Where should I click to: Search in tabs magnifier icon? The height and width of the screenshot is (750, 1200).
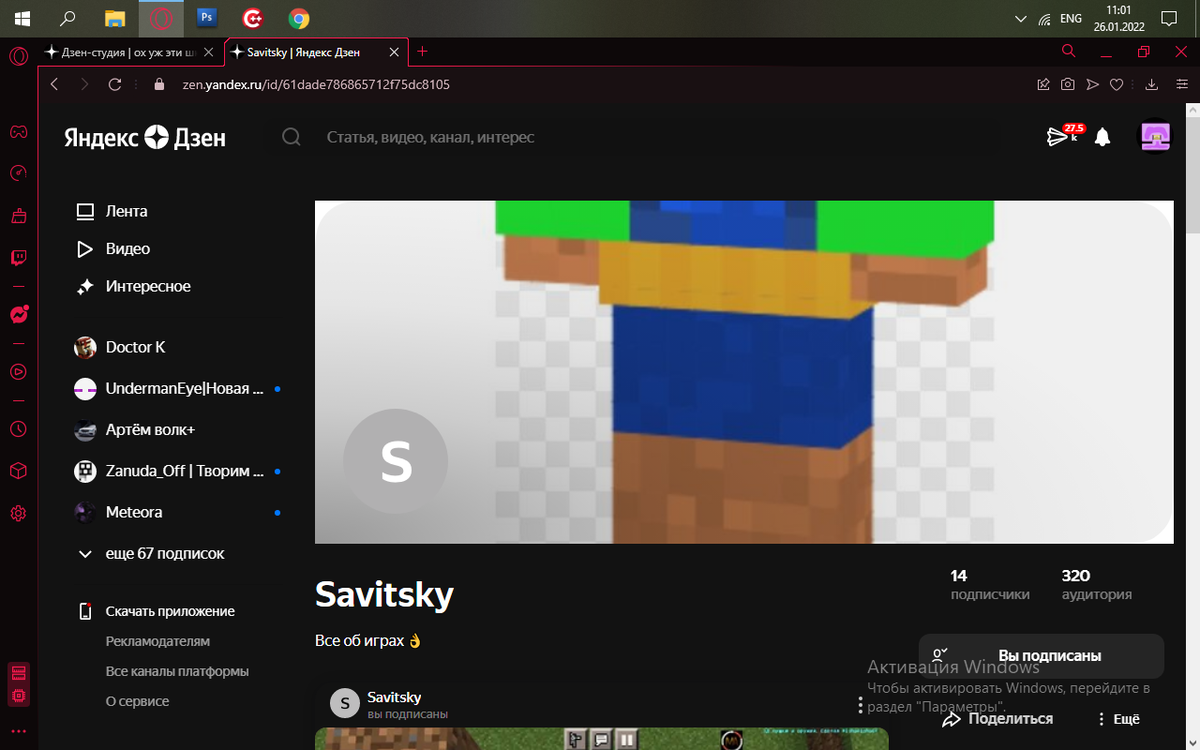[x=1069, y=51]
